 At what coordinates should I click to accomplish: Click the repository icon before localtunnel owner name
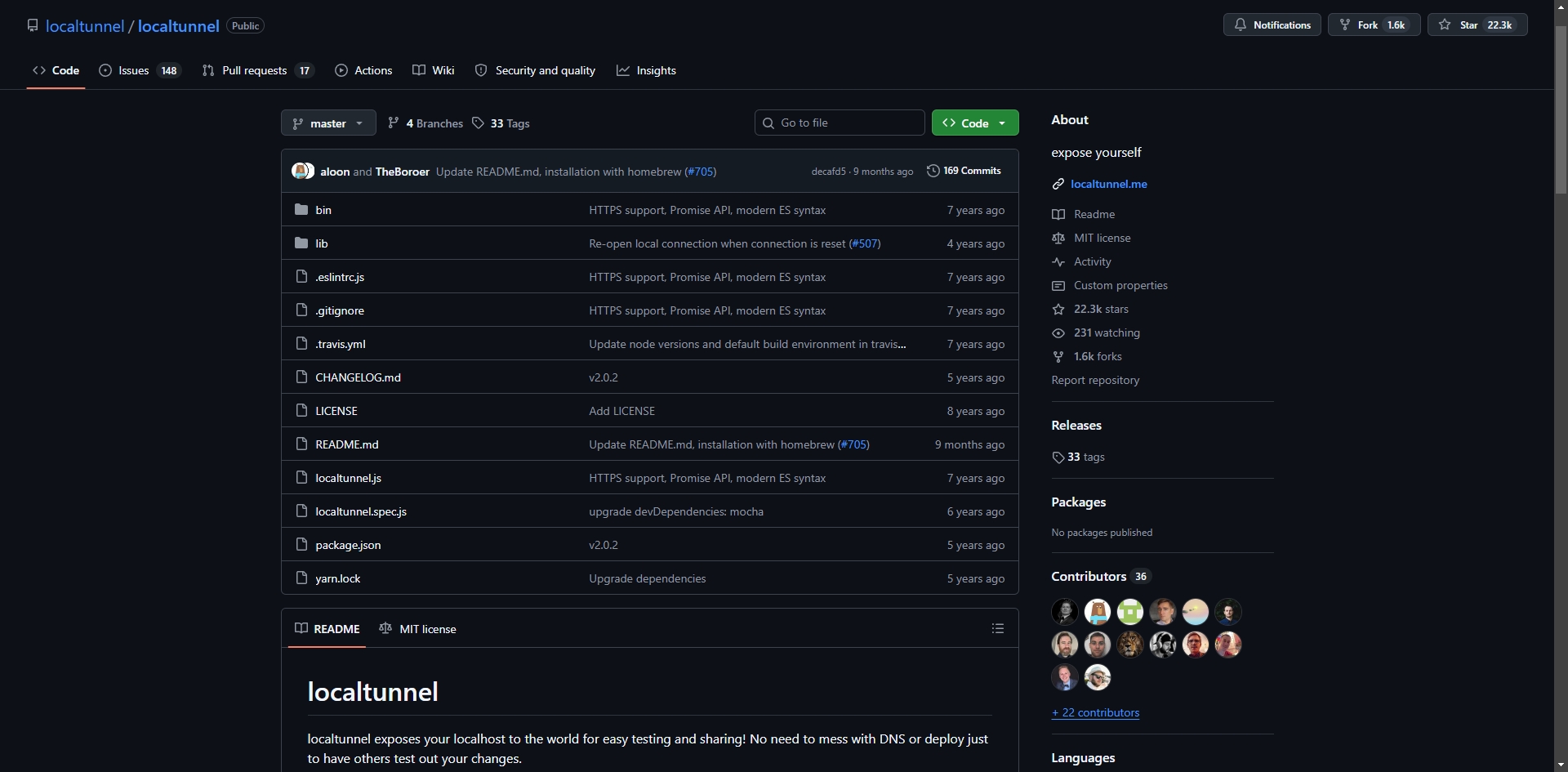(x=33, y=25)
